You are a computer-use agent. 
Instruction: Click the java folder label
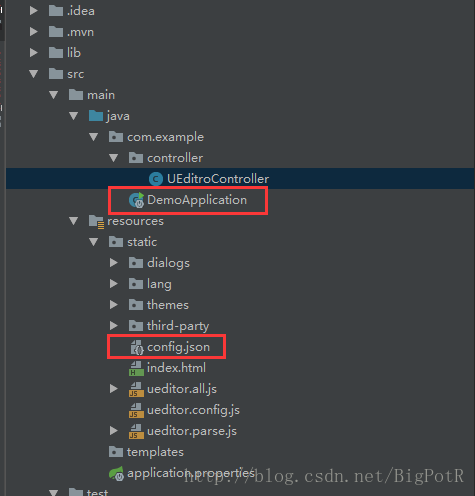[118, 116]
